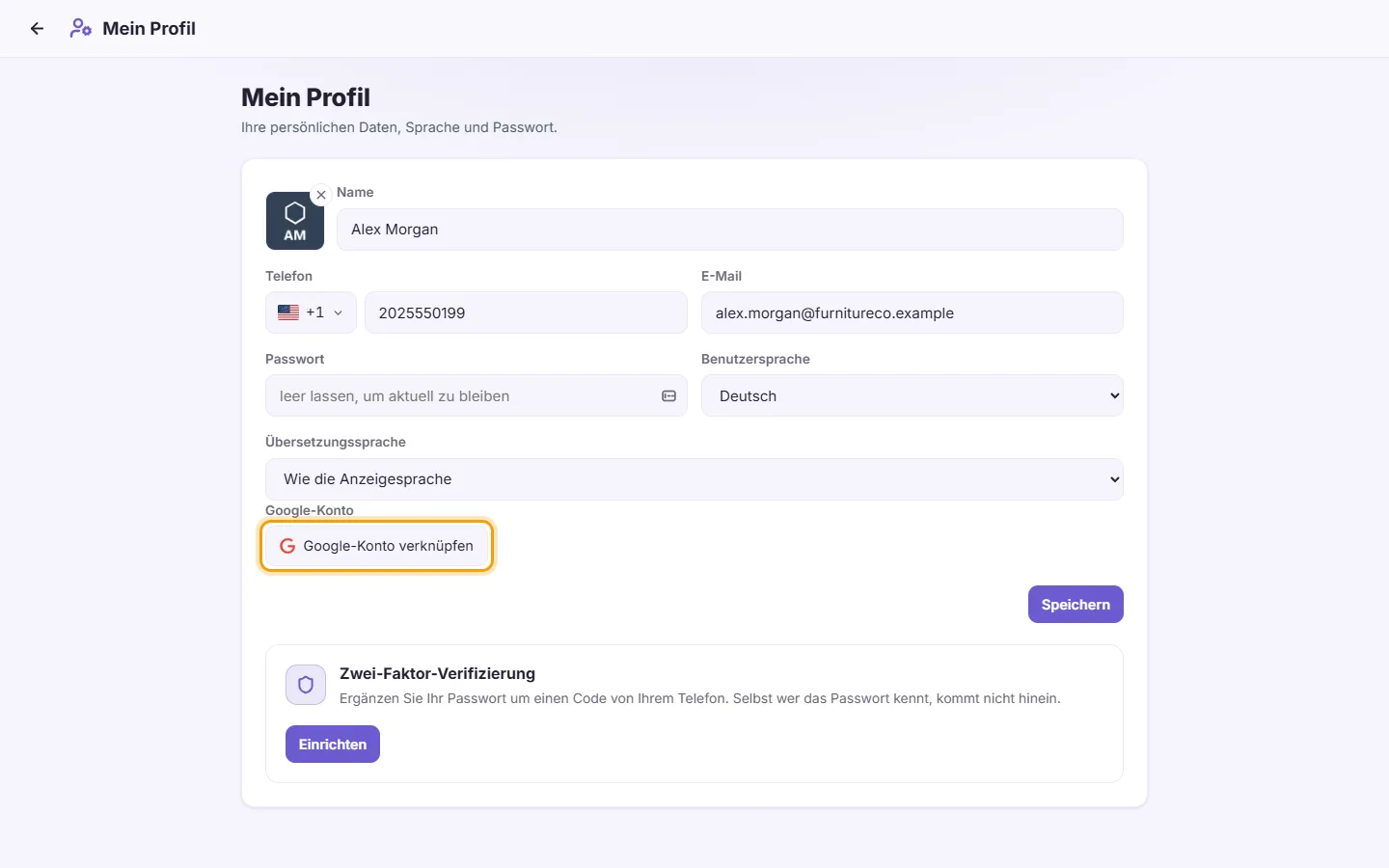Click the Mein Profil title in top bar
The height and width of the screenshot is (868, 1389).
click(x=150, y=29)
